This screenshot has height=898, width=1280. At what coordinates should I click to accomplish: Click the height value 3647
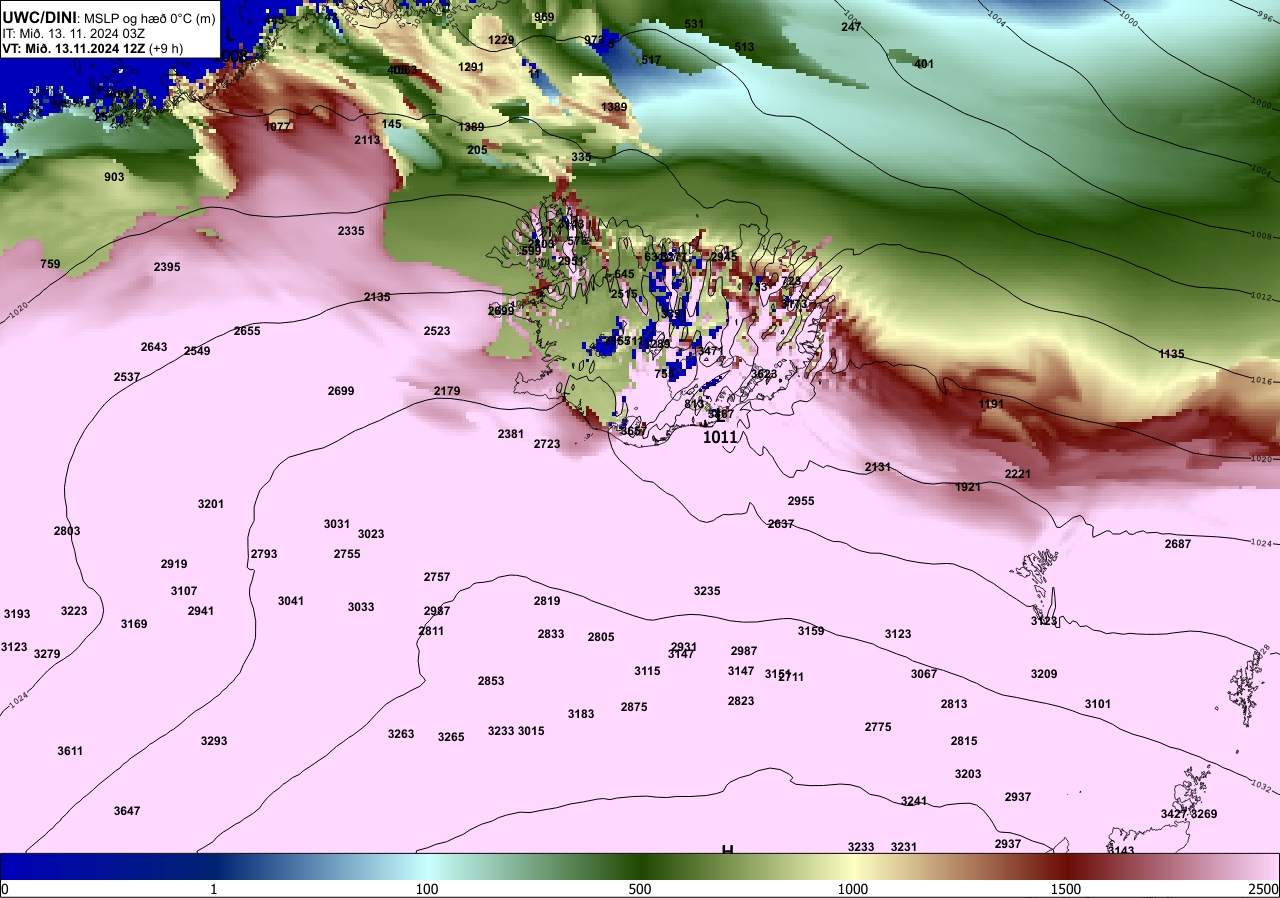coord(127,811)
